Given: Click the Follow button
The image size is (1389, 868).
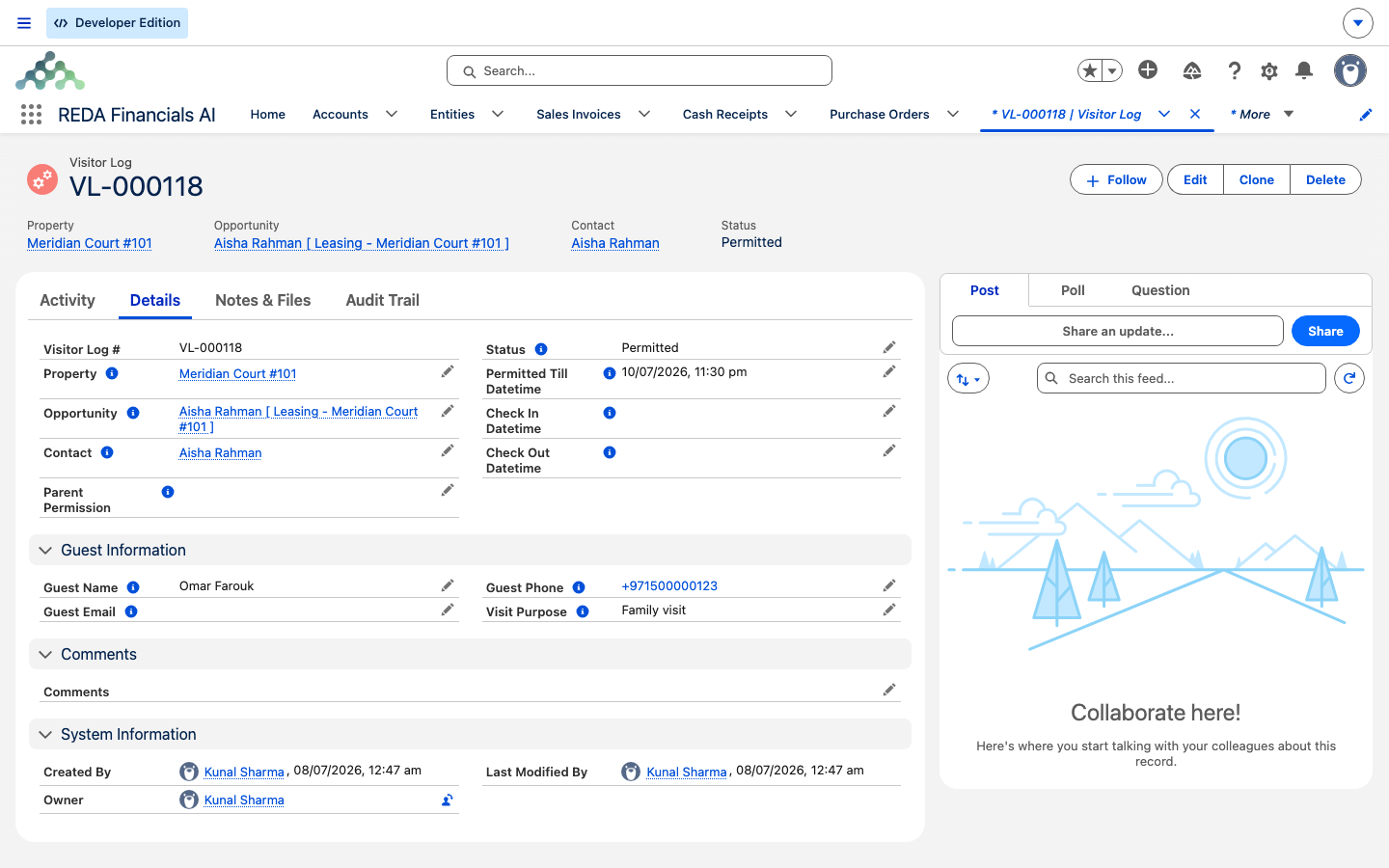Looking at the screenshot, I should [x=1116, y=179].
